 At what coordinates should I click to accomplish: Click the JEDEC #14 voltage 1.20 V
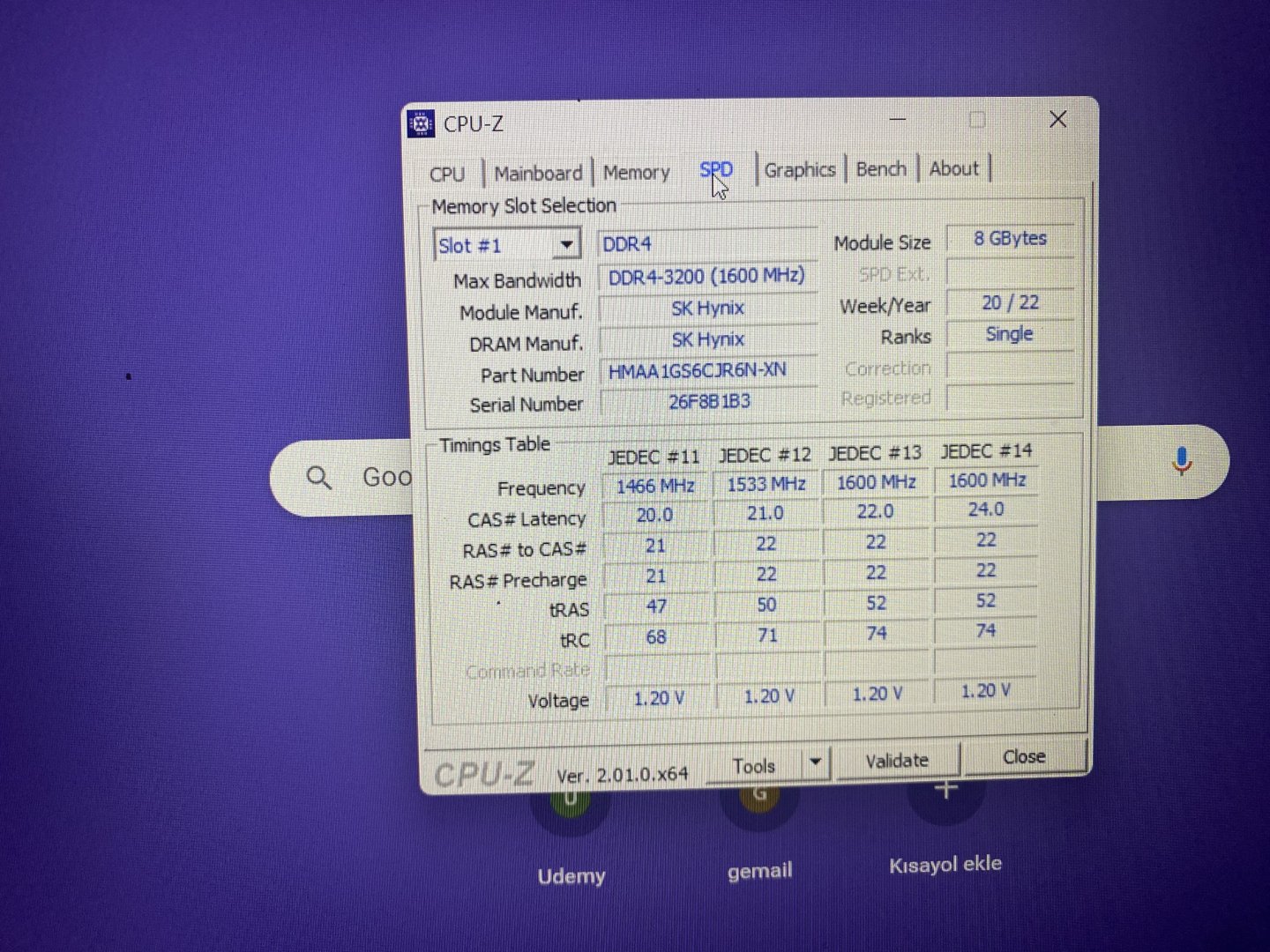click(x=986, y=691)
